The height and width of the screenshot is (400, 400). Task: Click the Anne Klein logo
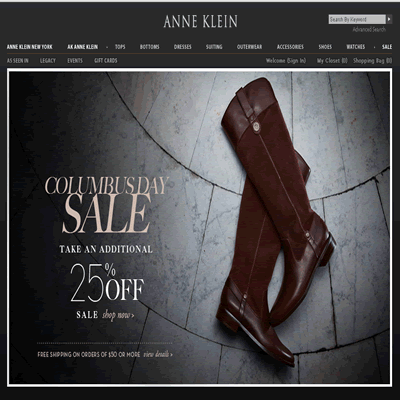(x=200, y=21)
